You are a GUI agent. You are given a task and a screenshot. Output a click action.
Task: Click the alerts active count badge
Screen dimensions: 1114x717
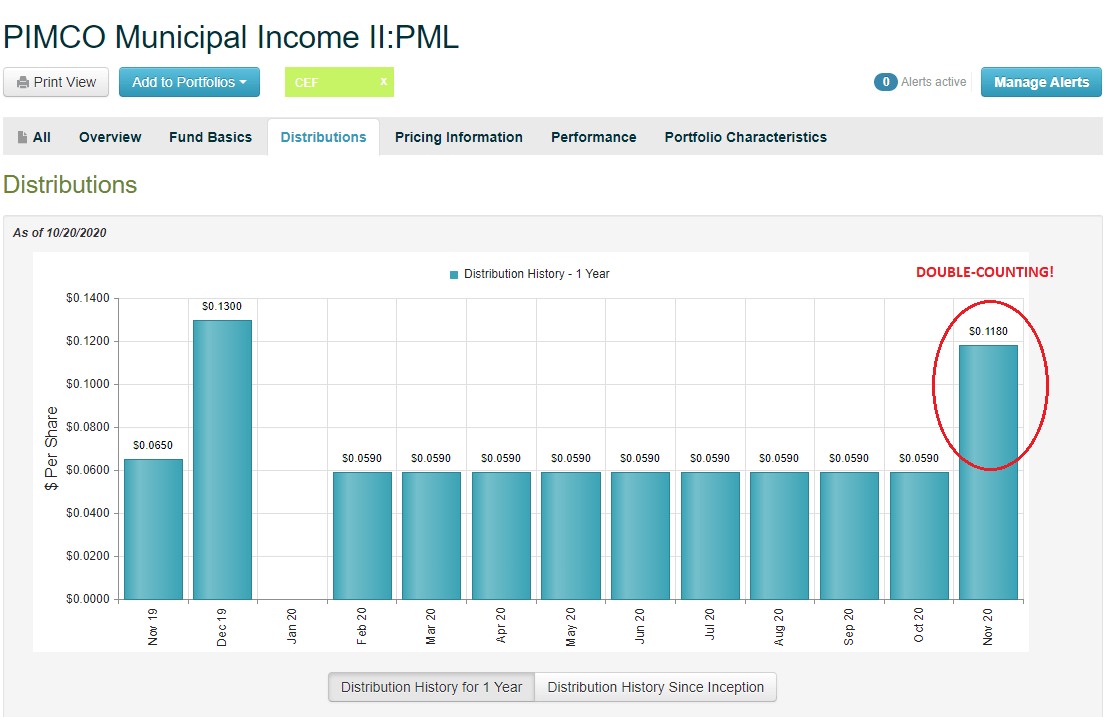click(x=885, y=82)
